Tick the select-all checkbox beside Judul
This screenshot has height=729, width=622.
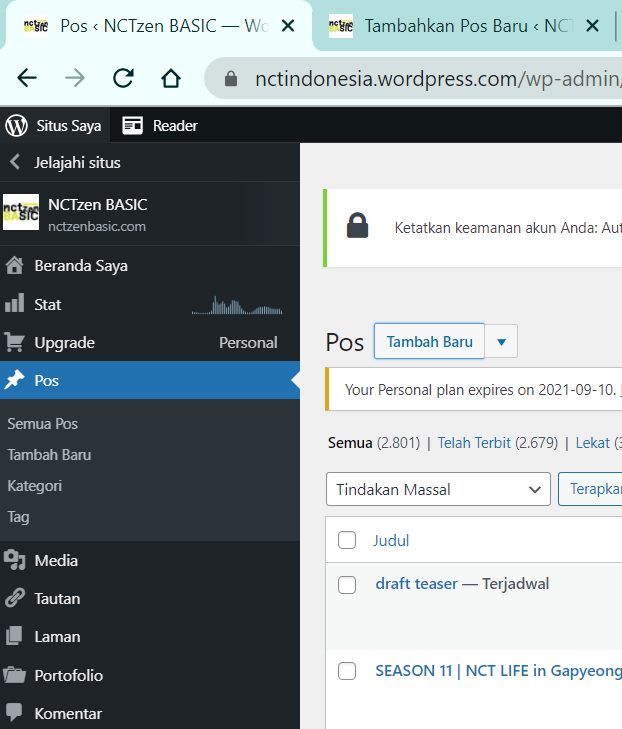(347, 541)
